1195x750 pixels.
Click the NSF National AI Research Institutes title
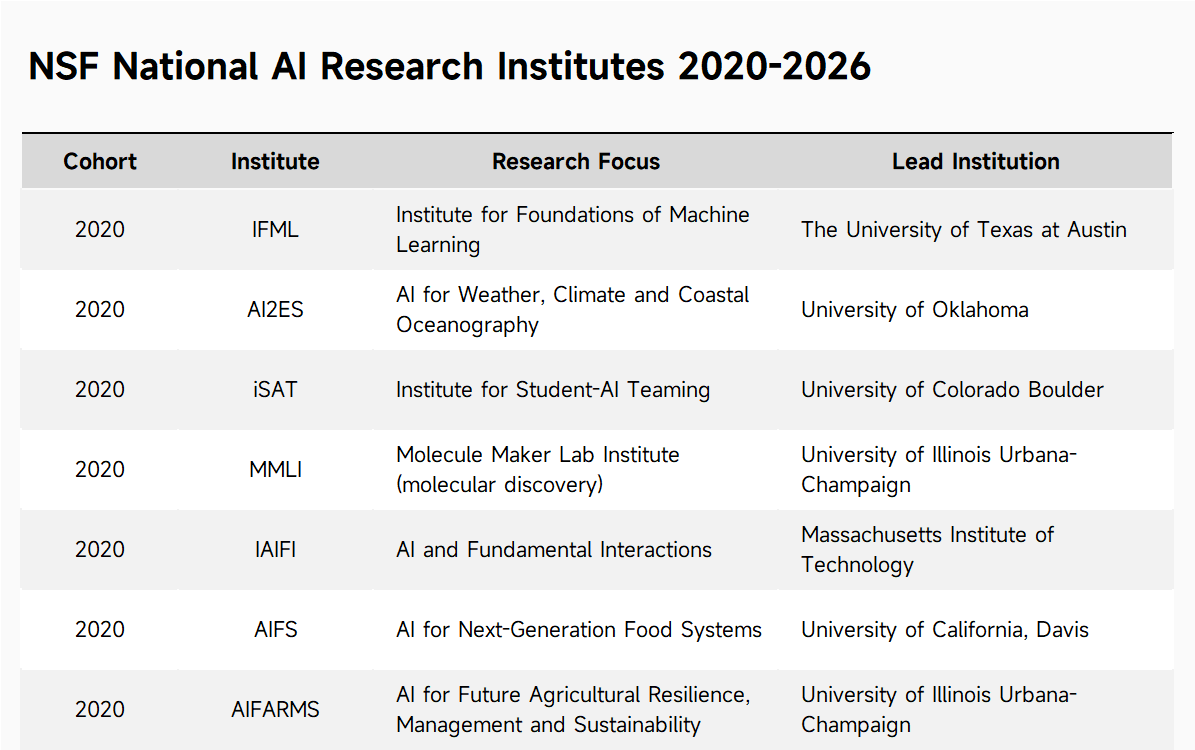pyautogui.click(x=450, y=66)
